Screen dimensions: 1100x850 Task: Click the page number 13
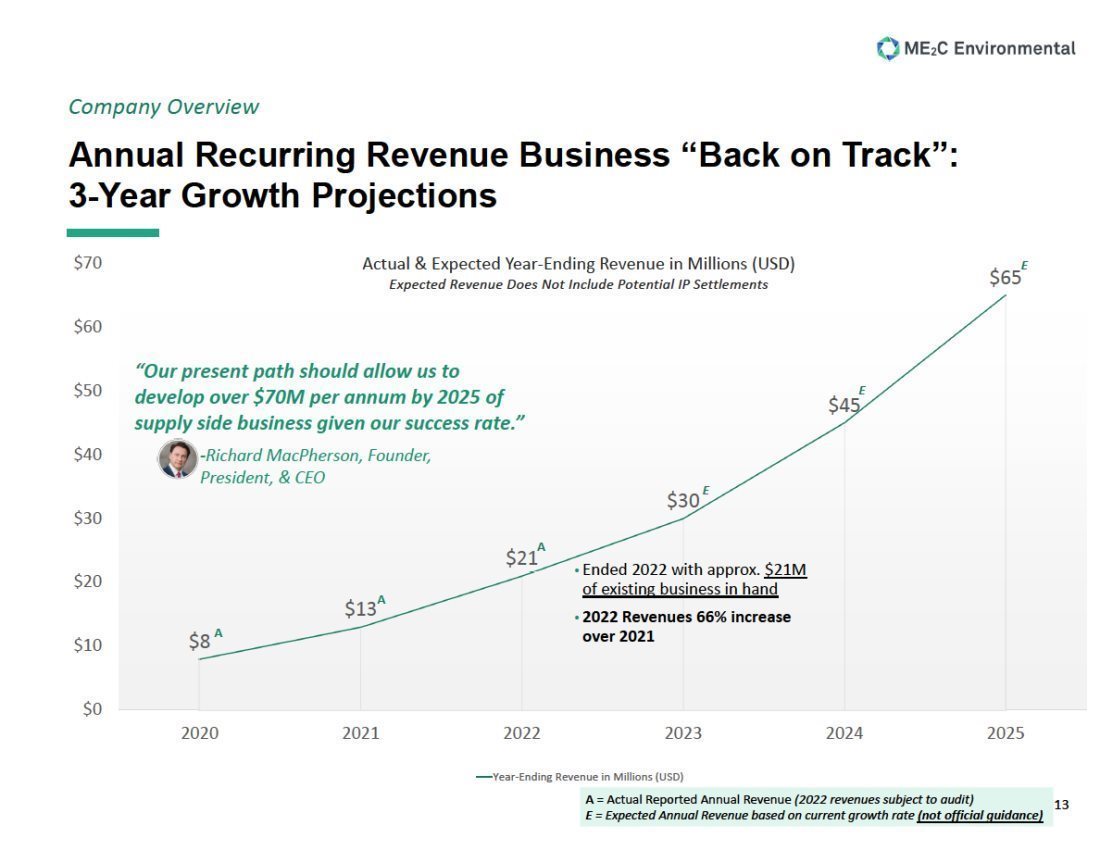1061,805
